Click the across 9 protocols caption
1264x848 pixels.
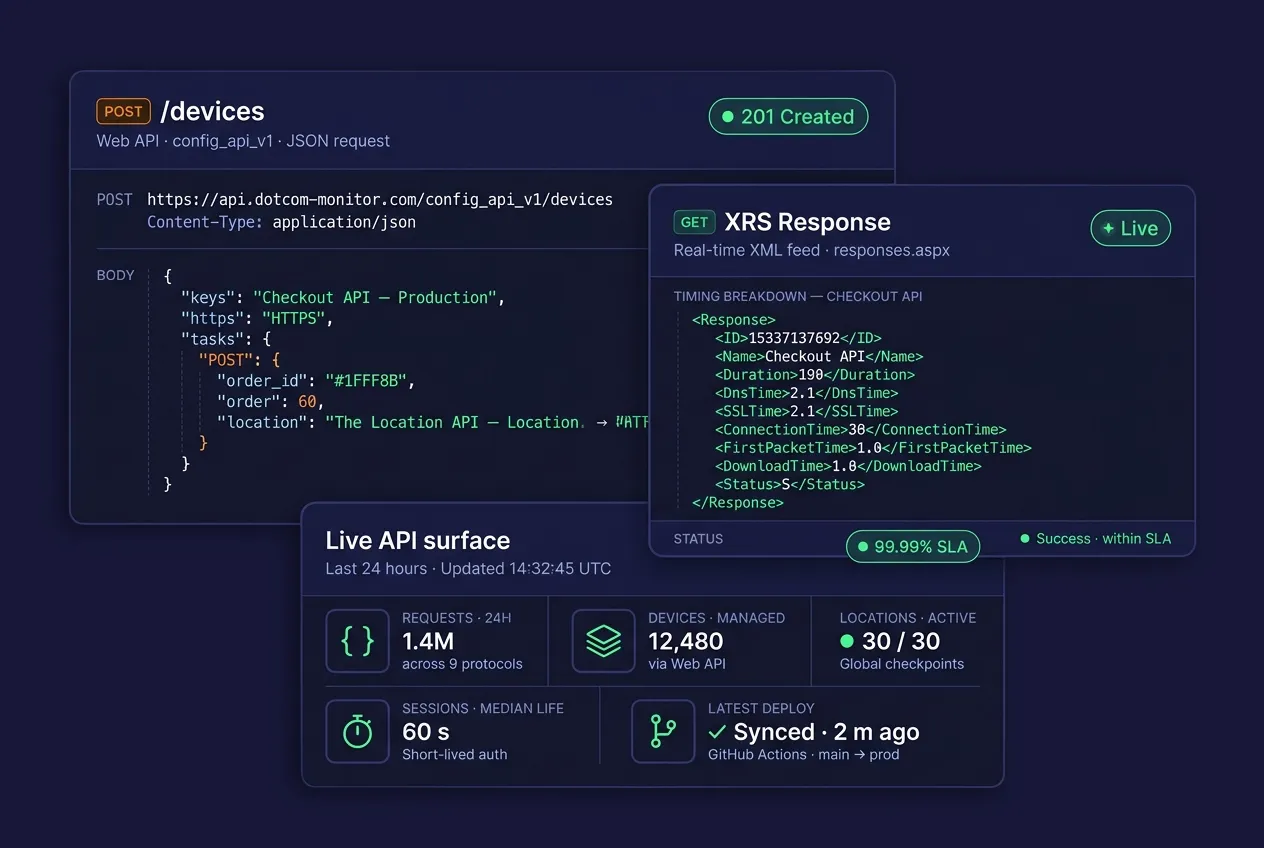(x=462, y=664)
